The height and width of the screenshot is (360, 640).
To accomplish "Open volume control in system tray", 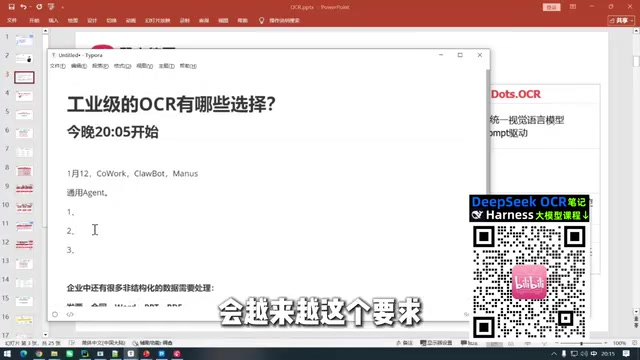I will (x=584, y=354).
